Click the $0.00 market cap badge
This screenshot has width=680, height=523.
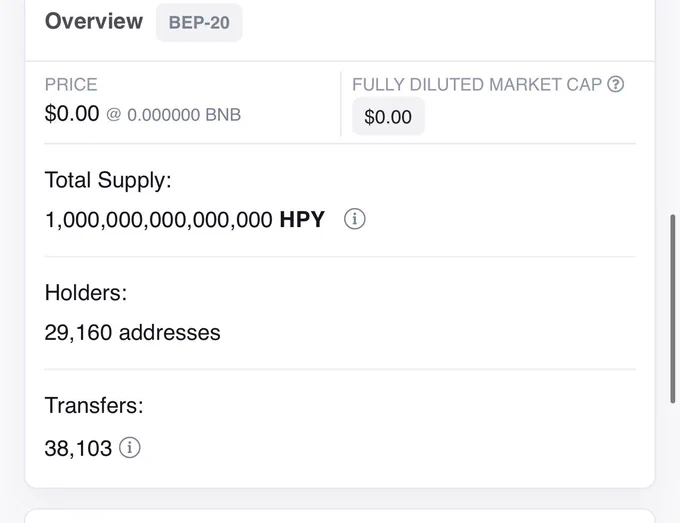(388, 117)
